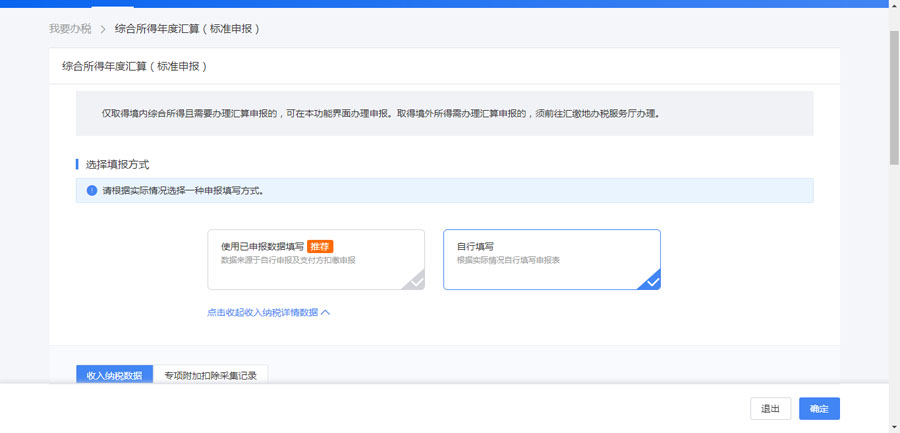Click the blue info icon in notice bar

coord(92,190)
